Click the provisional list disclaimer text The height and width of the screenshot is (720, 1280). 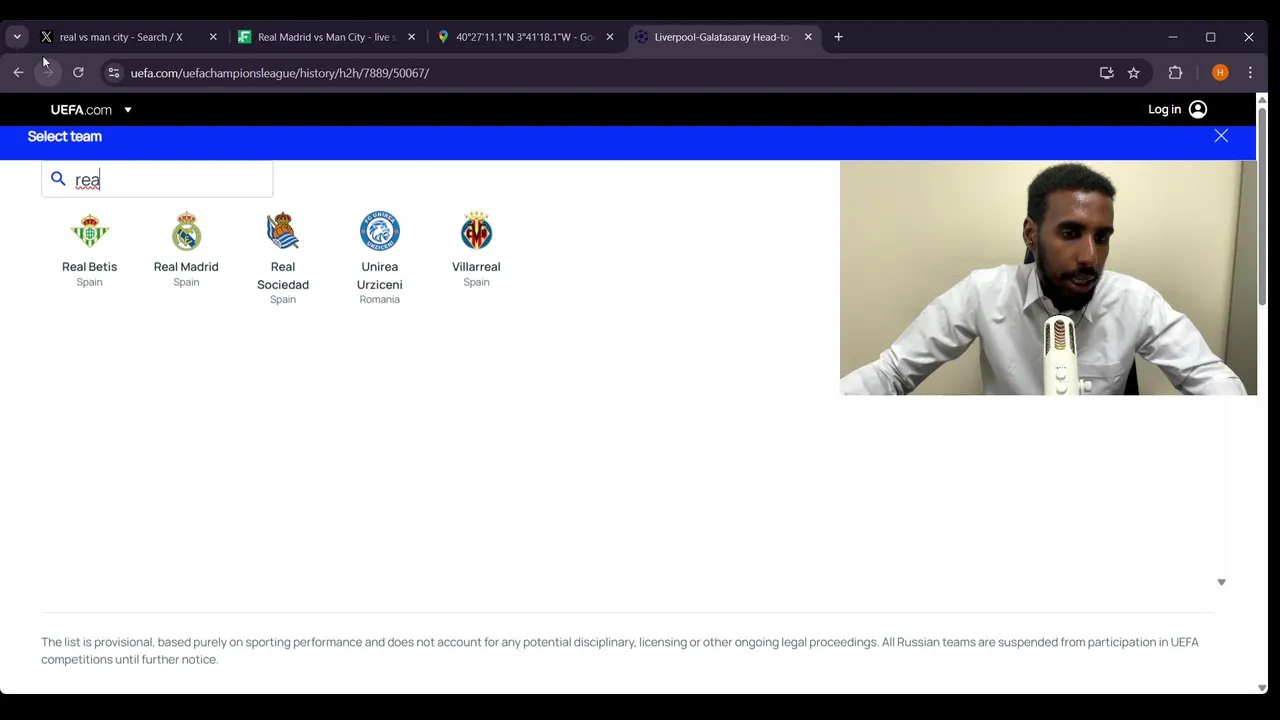620,651
